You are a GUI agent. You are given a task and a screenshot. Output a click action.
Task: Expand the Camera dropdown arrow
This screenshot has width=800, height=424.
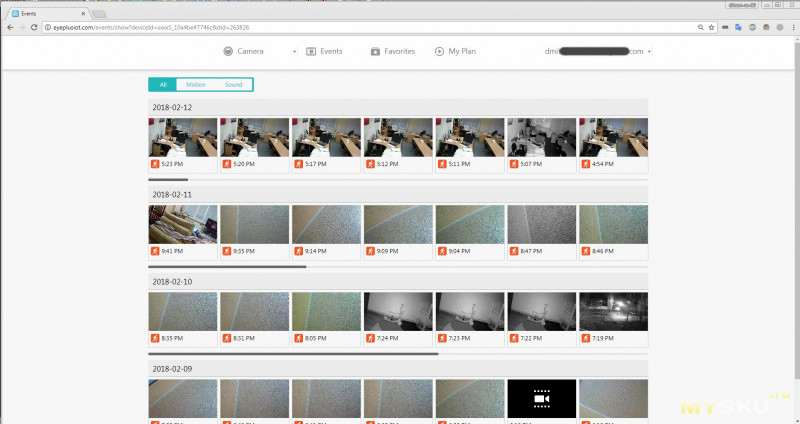tap(294, 51)
